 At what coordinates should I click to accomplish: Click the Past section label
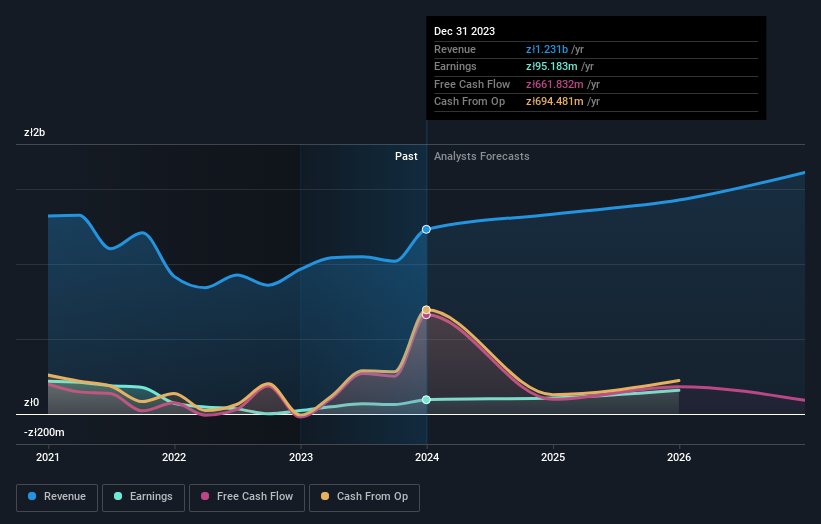coord(406,156)
